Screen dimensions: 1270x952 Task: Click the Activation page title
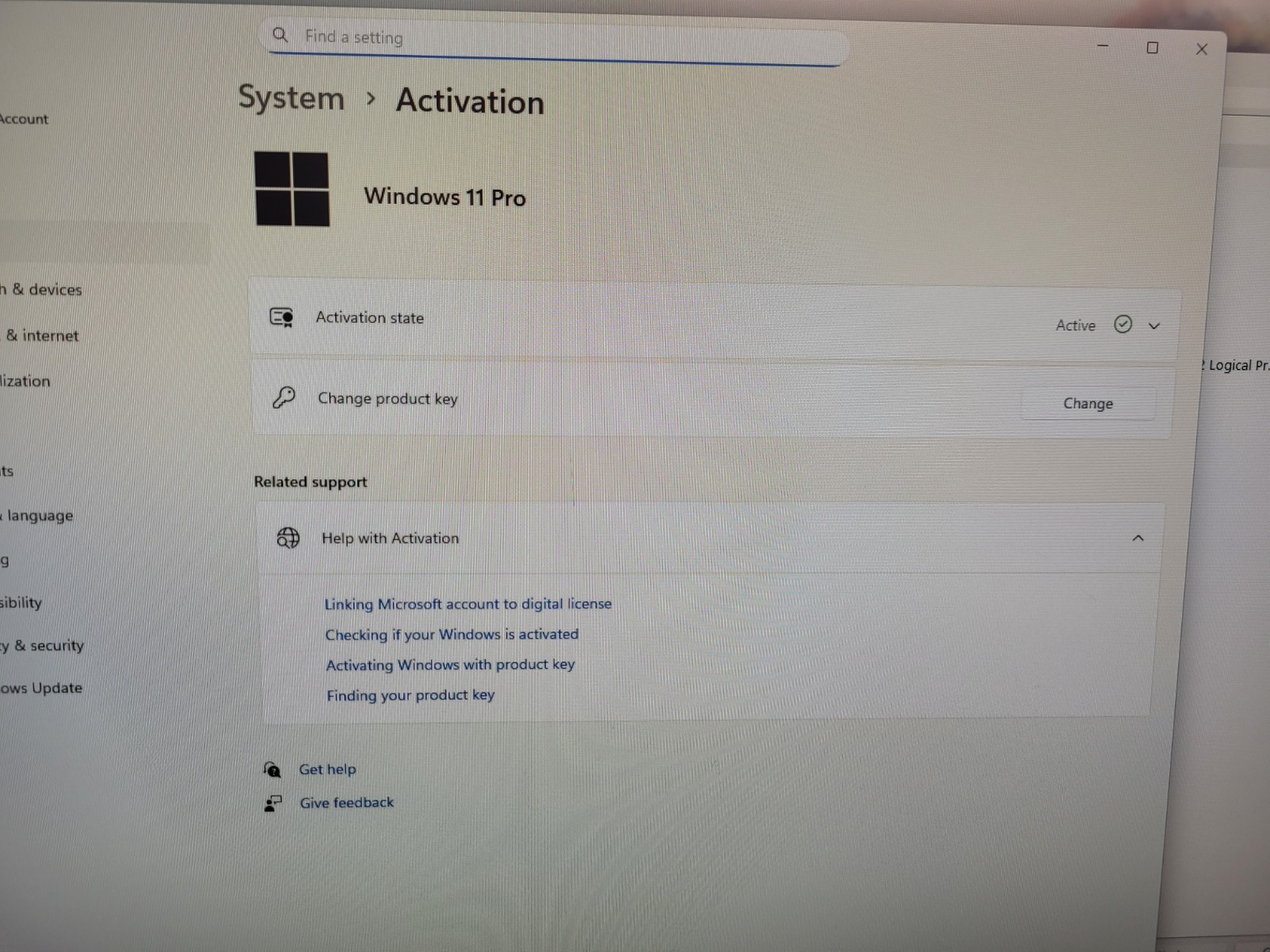click(470, 102)
